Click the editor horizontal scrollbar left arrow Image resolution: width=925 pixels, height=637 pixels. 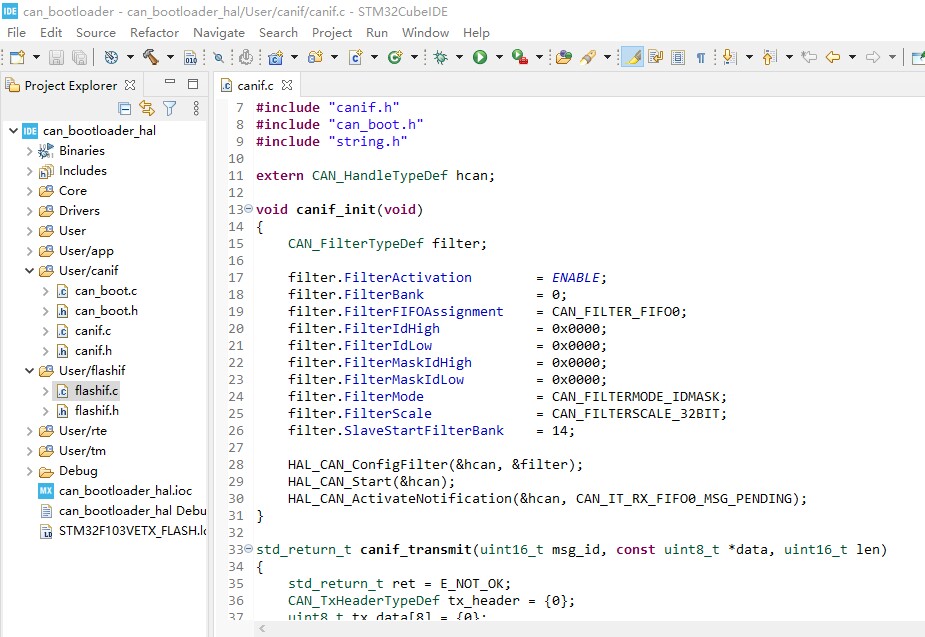[262, 629]
